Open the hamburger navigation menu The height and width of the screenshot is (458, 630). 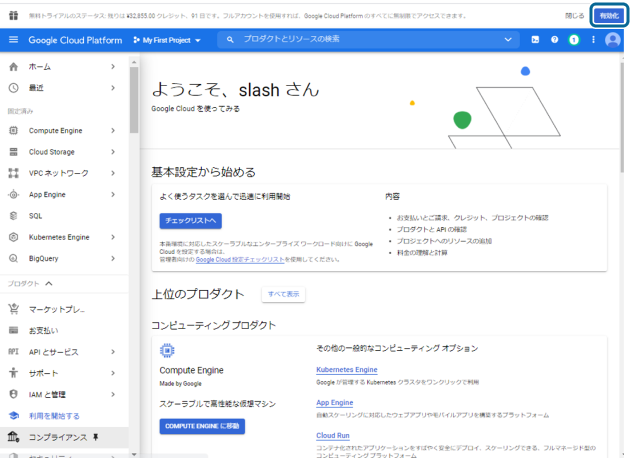click(13, 40)
